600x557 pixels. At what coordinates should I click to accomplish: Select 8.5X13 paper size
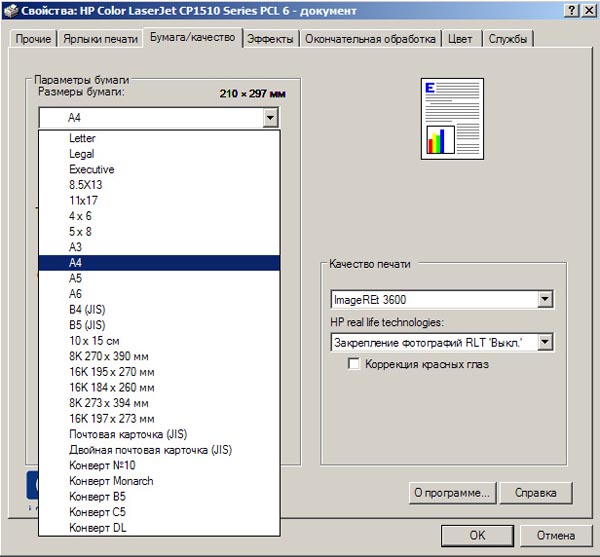tap(159, 185)
